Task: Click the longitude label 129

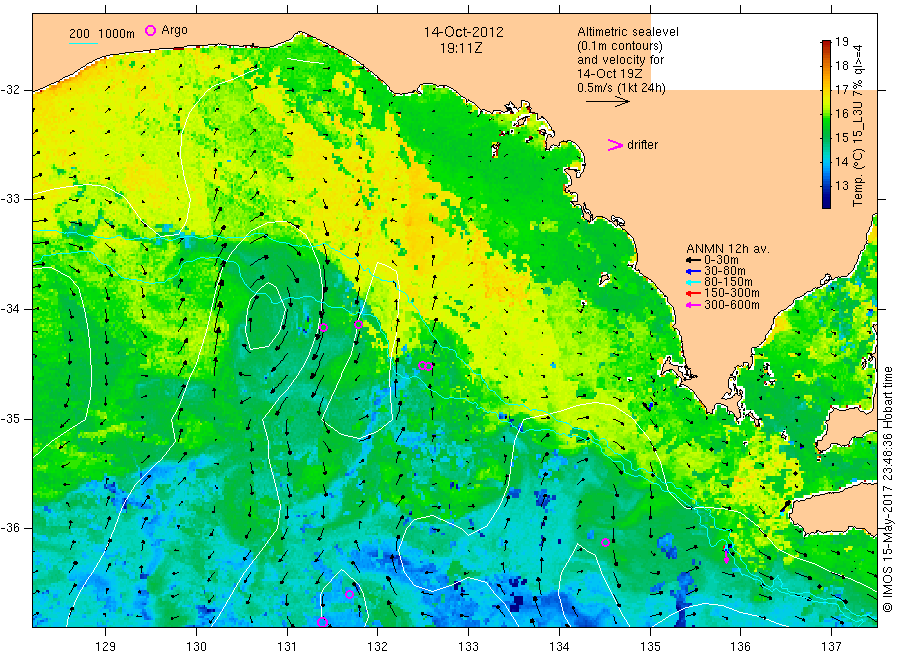Action: [106, 647]
